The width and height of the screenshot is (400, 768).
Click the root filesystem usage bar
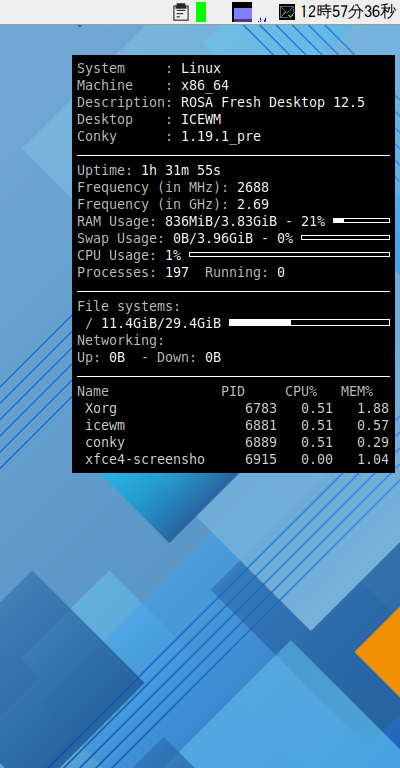tap(309, 323)
